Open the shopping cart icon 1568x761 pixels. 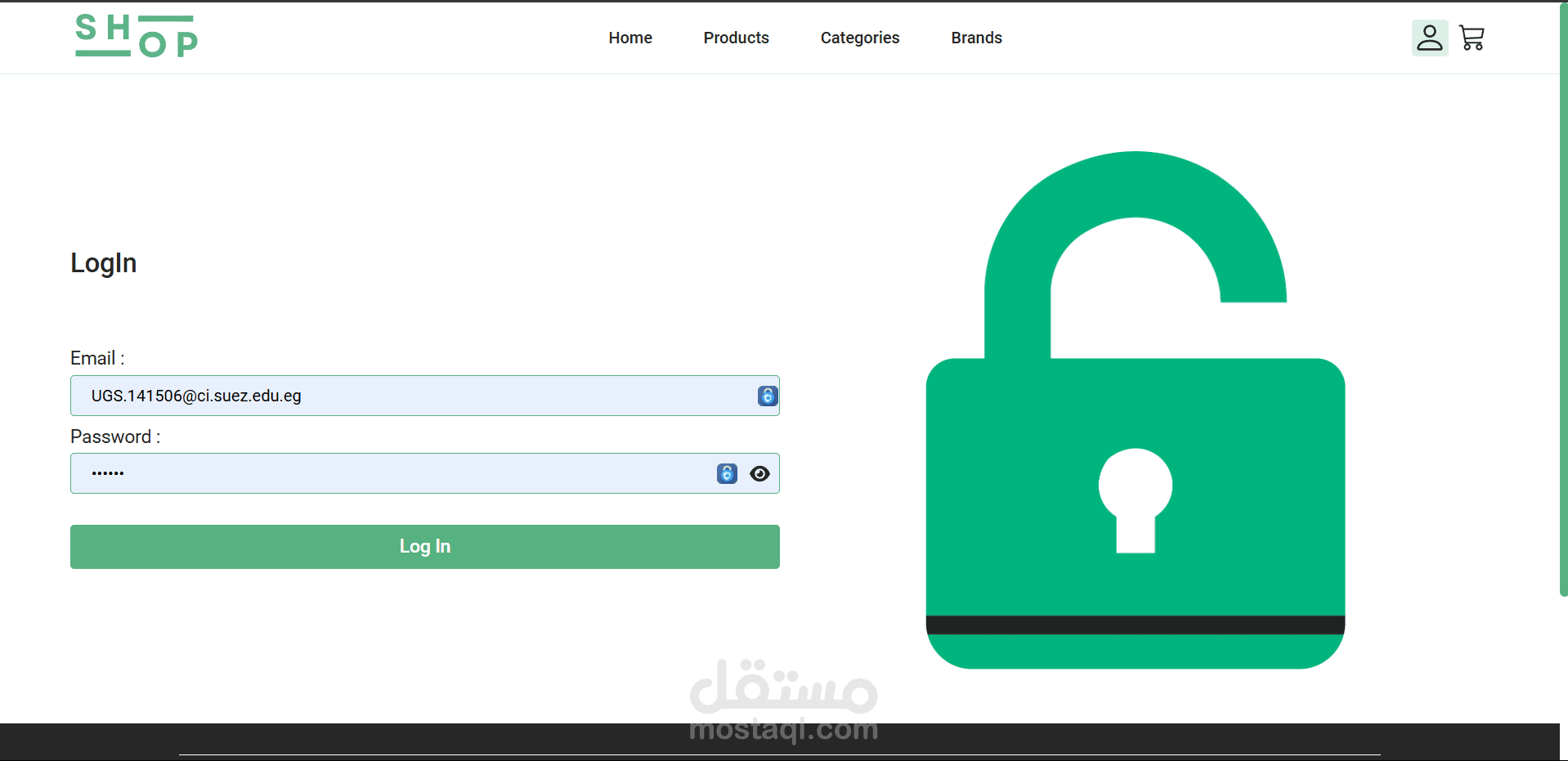(1472, 38)
